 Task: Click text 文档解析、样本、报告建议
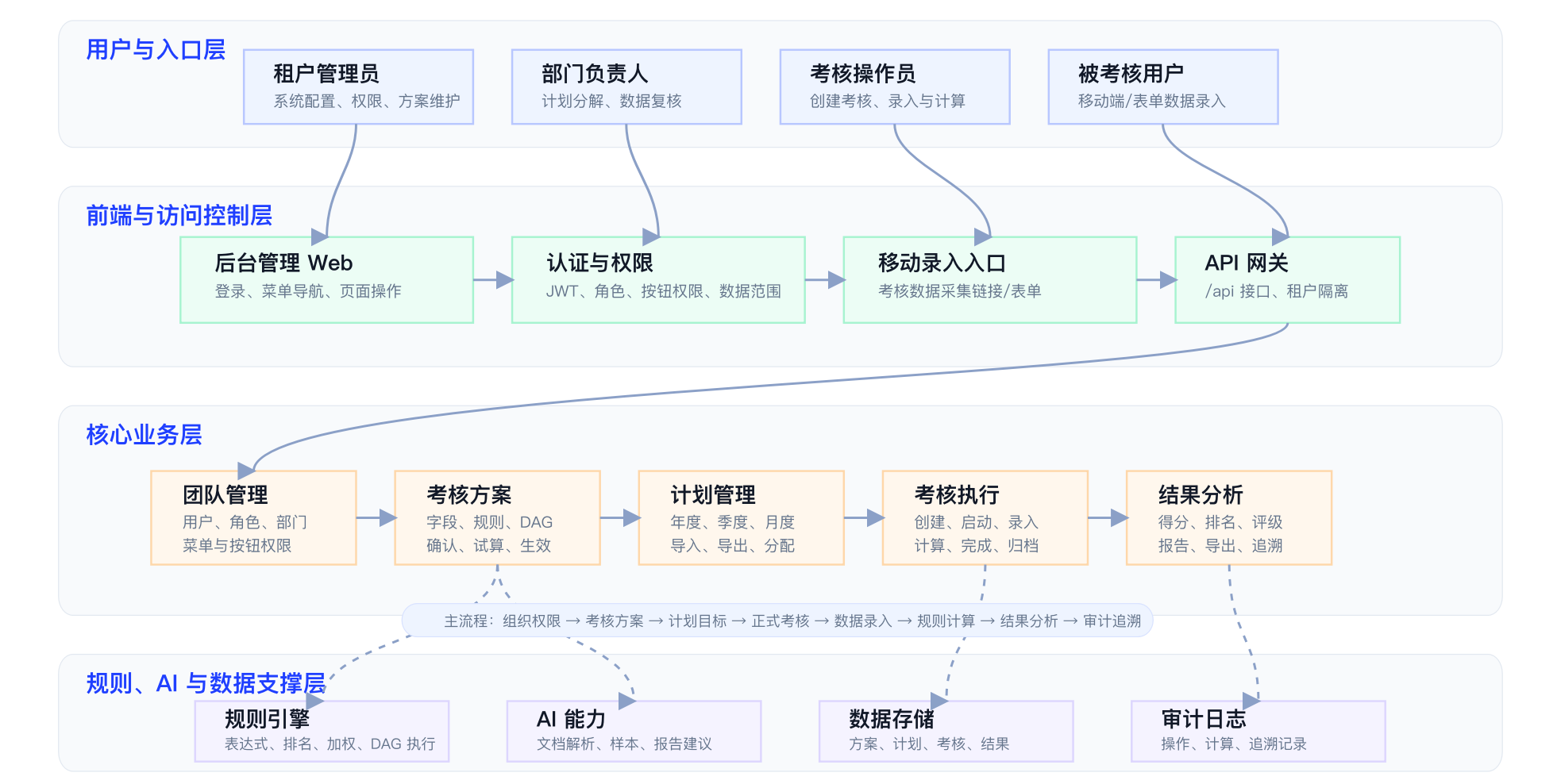tap(624, 744)
